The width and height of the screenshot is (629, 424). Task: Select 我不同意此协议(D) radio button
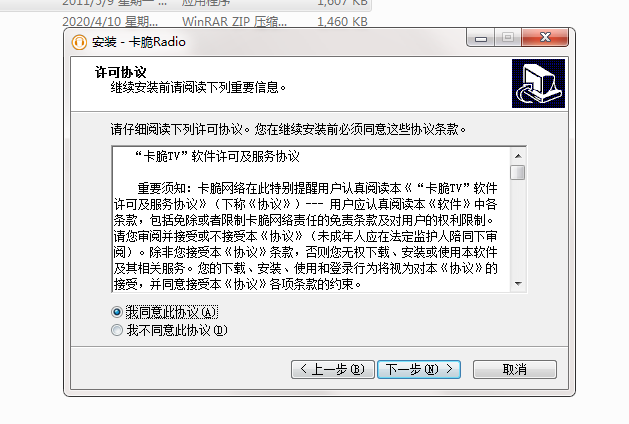117,330
